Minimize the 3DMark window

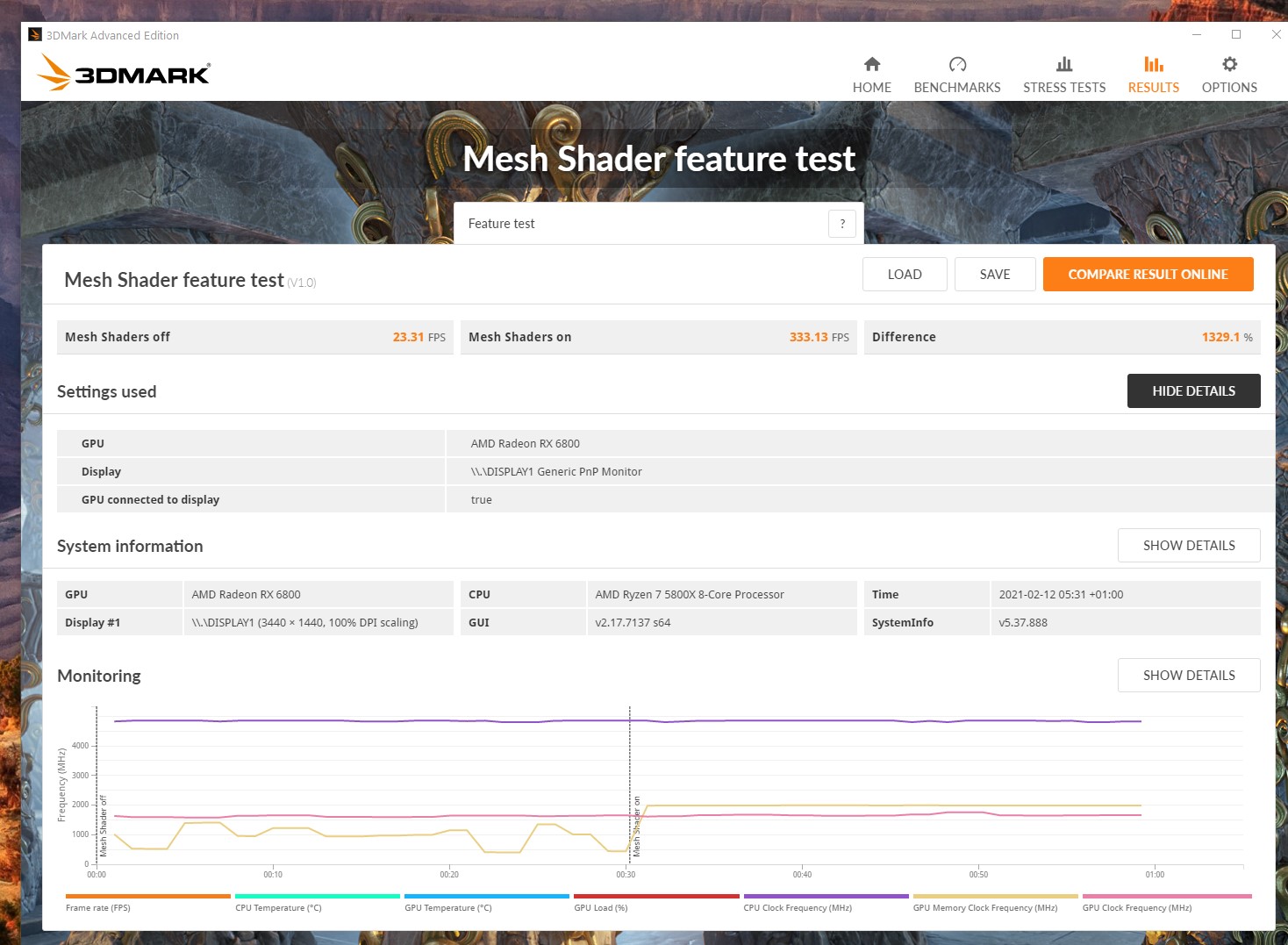click(x=1196, y=34)
